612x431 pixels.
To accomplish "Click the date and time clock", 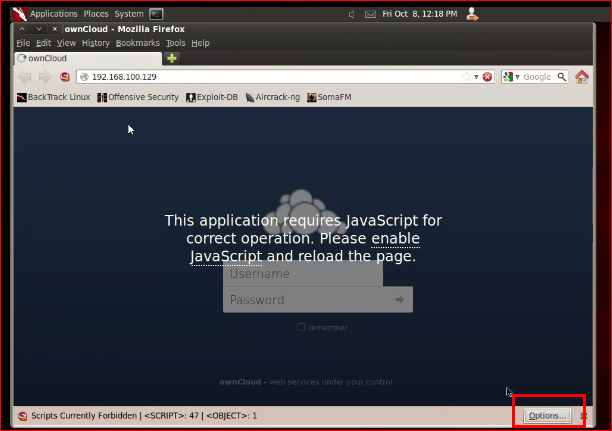I will pyautogui.click(x=420, y=14).
